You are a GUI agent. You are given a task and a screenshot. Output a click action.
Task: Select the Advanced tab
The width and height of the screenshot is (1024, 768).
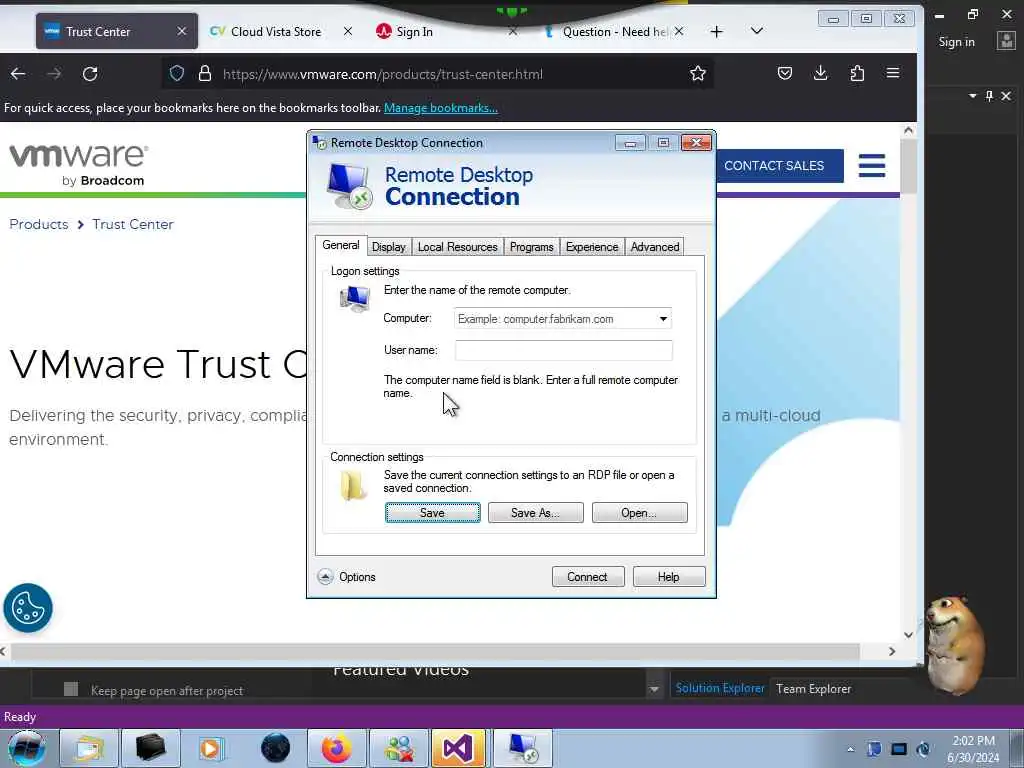click(655, 247)
